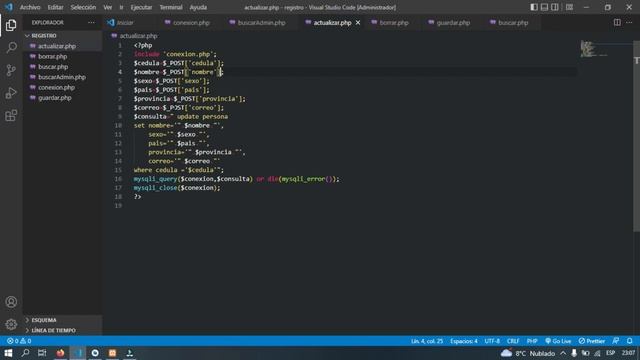Close the actualizar.php tab

tap(358, 22)
